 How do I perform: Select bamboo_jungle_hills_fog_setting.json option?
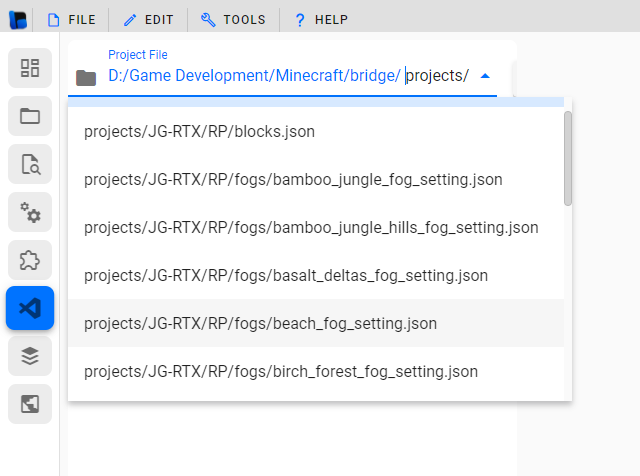click(x=316, y=227)
